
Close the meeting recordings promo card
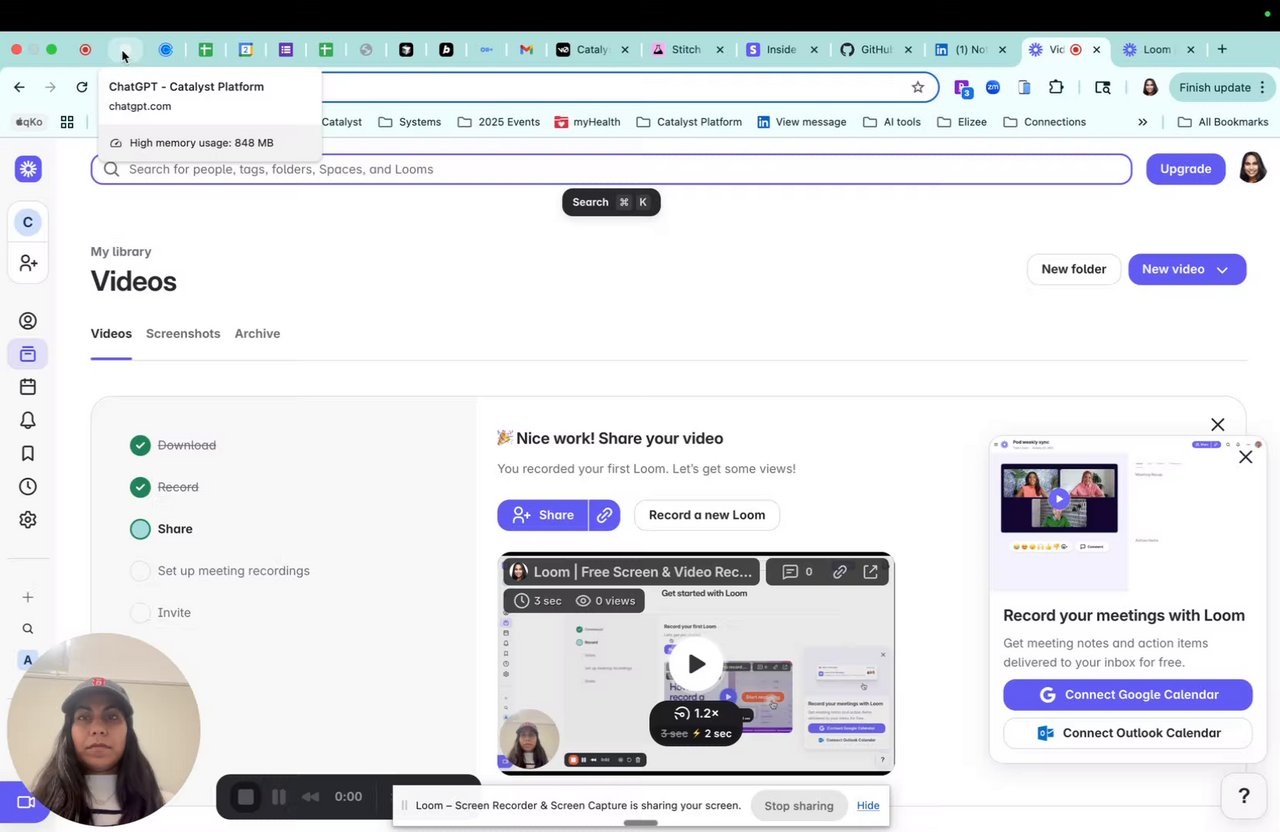(1245, 457)
